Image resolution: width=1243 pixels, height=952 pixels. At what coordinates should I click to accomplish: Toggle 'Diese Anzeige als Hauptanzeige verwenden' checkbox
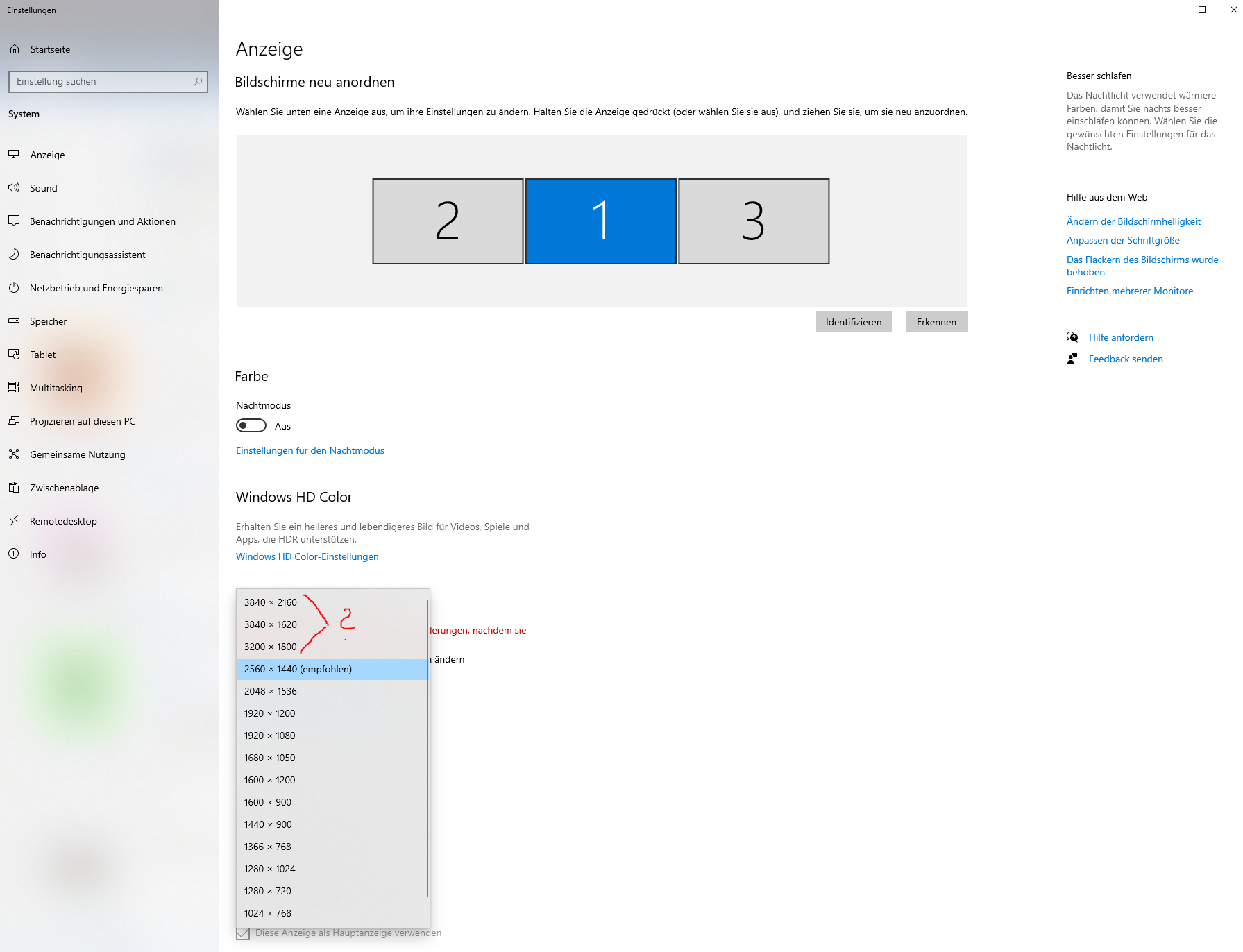tap(243, 933)
